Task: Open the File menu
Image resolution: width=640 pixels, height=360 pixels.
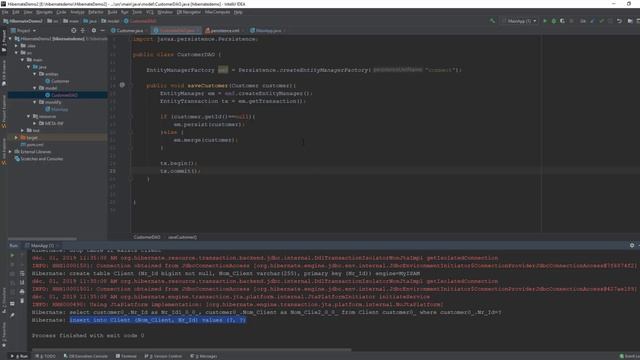Action: 4,12
